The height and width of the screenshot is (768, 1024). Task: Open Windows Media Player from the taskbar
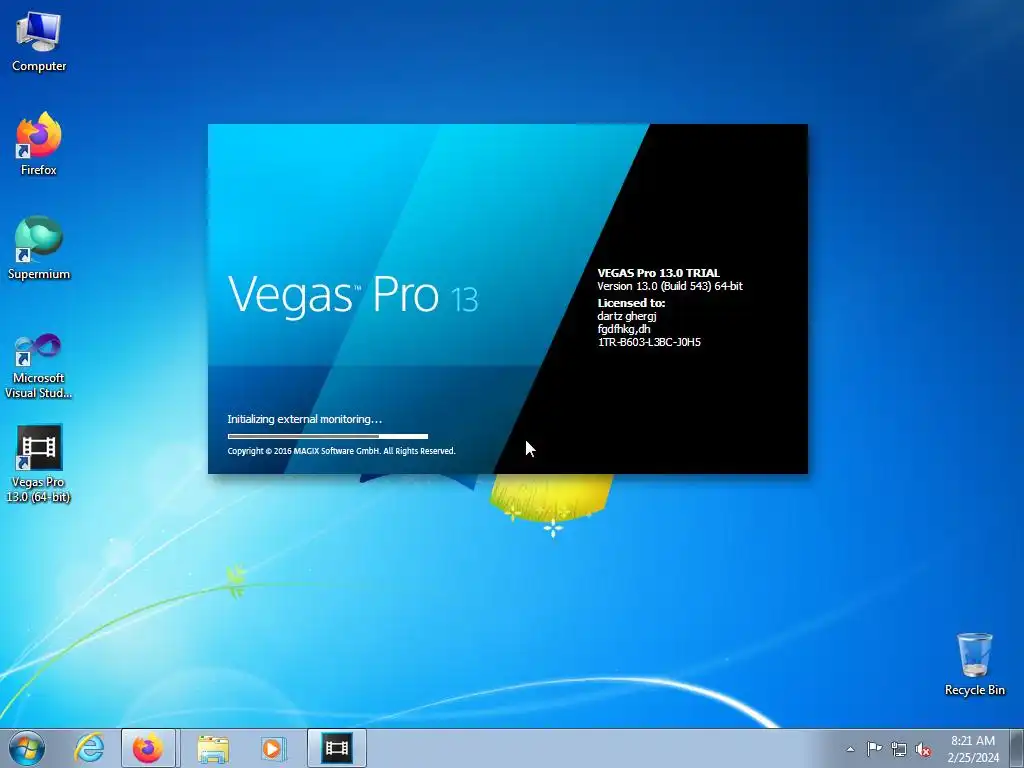[272, 748]
